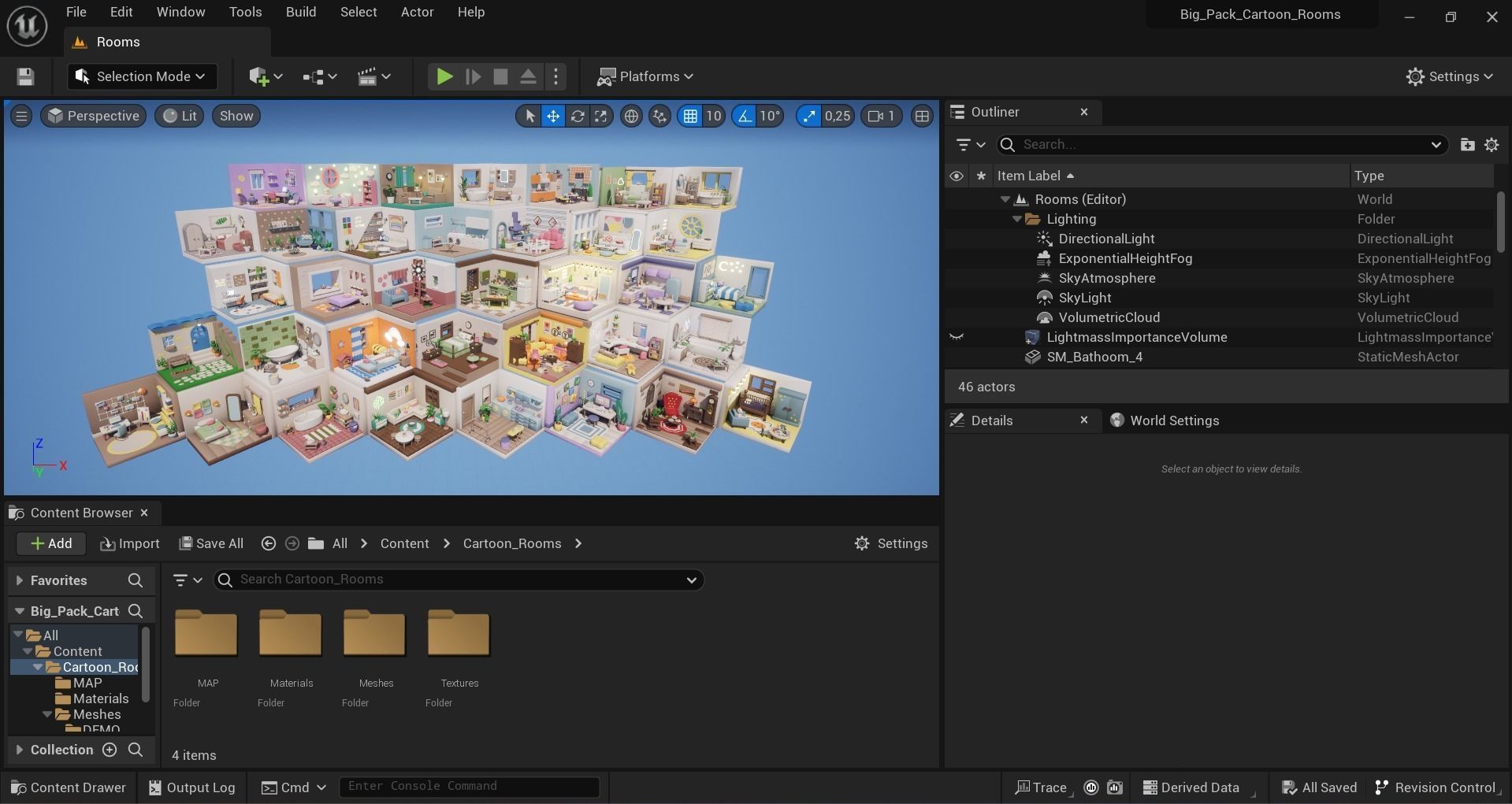
Task: Switch to the World Settings tab
Action: [x=1165, y=421]
